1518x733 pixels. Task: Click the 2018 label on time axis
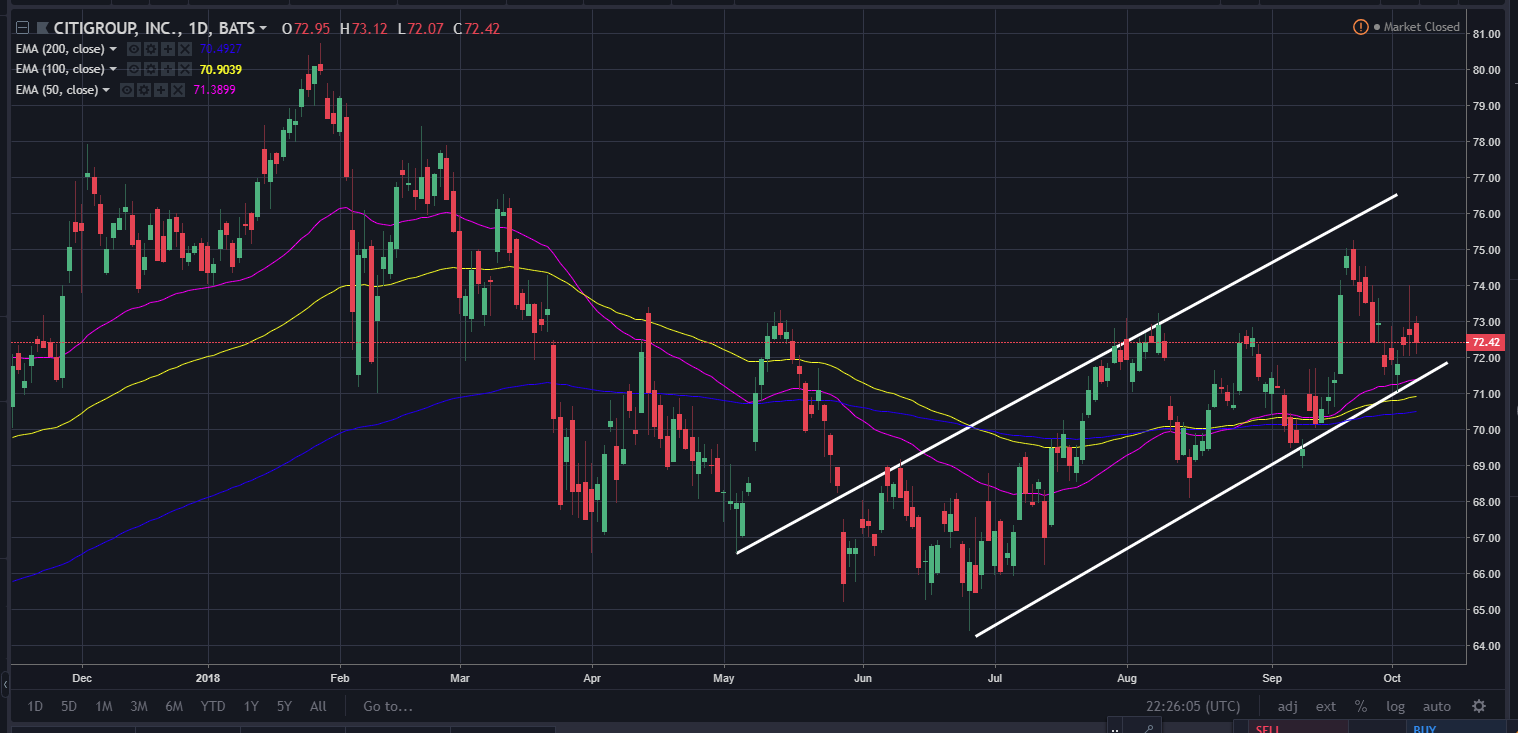pos(210,676)
